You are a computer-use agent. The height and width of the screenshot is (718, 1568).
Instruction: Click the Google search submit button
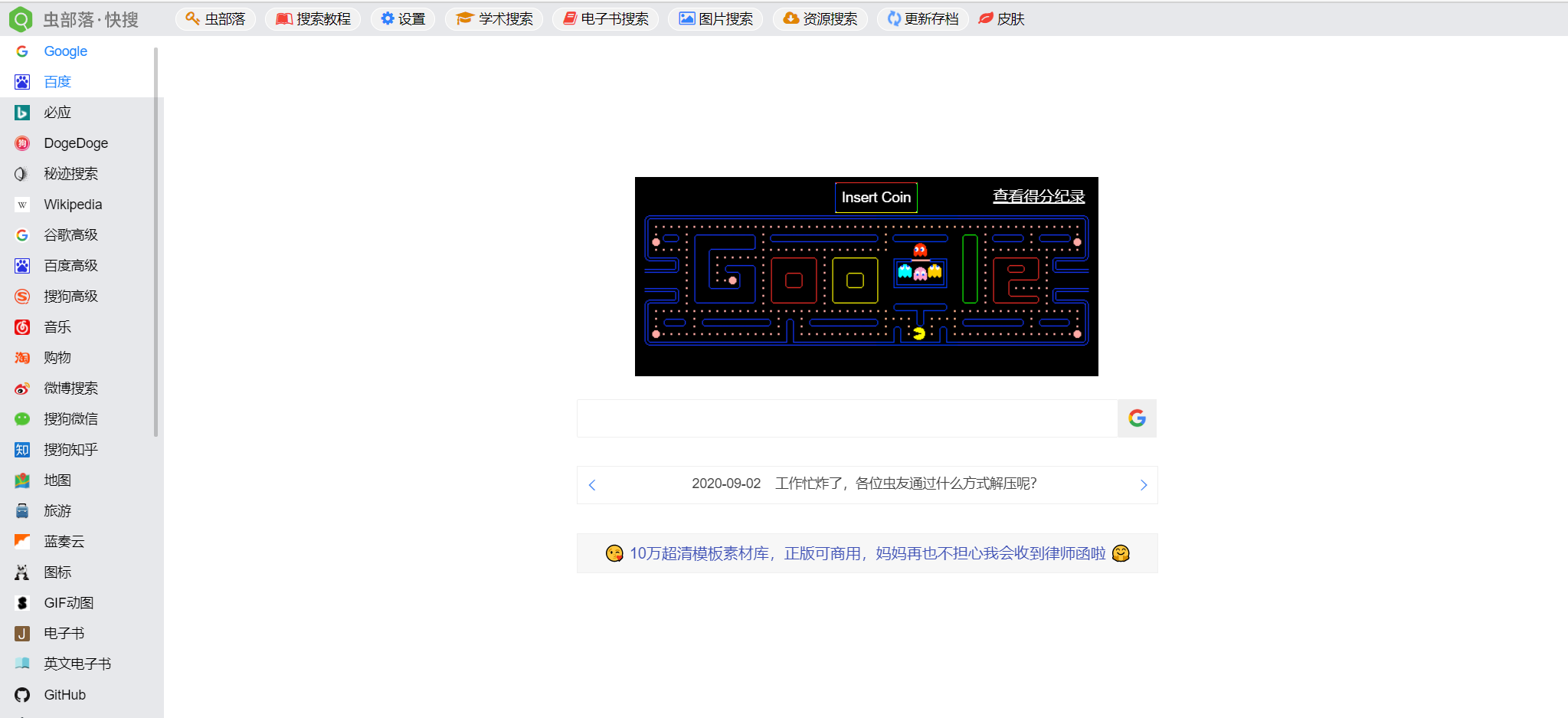tap(1137, 418)
